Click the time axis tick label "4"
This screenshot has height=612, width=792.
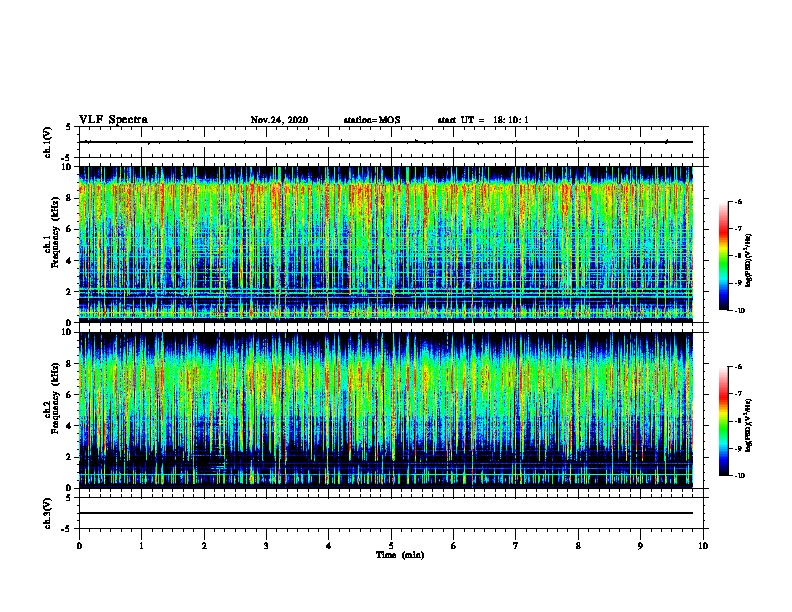[x=329, y=546]
